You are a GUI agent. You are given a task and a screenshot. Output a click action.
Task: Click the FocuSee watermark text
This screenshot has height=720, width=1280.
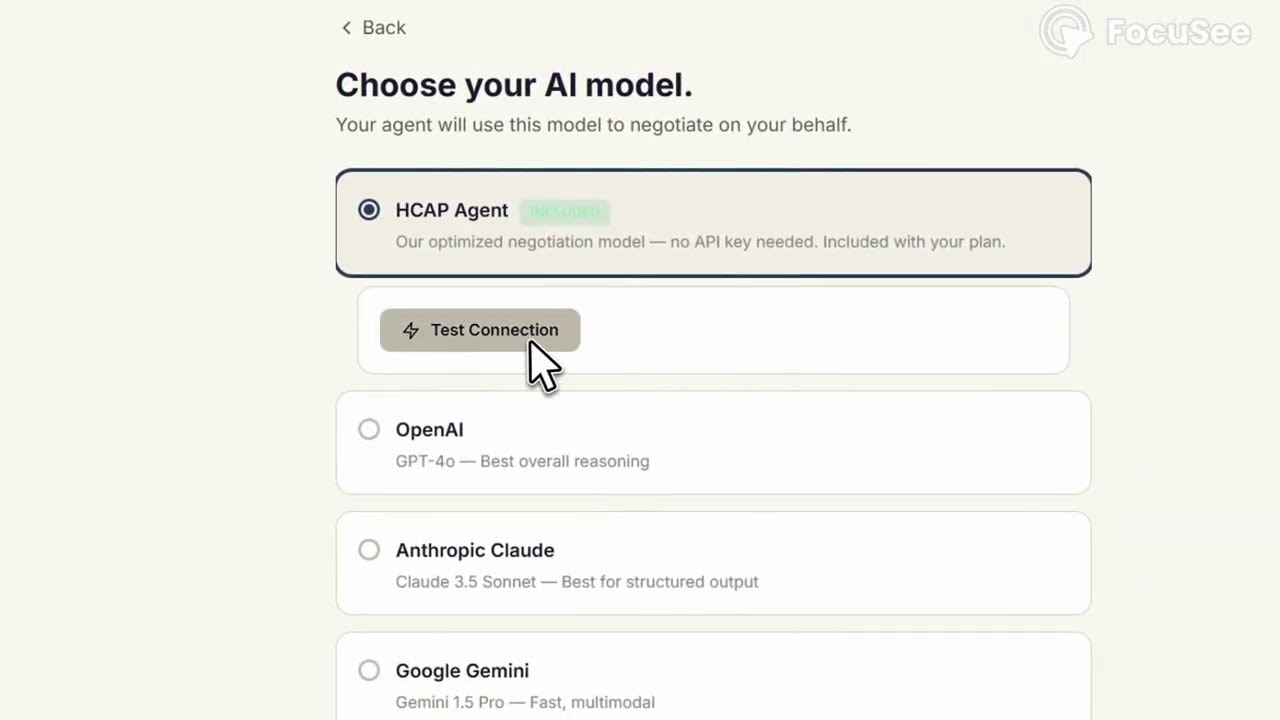(x=1178, y=32)
